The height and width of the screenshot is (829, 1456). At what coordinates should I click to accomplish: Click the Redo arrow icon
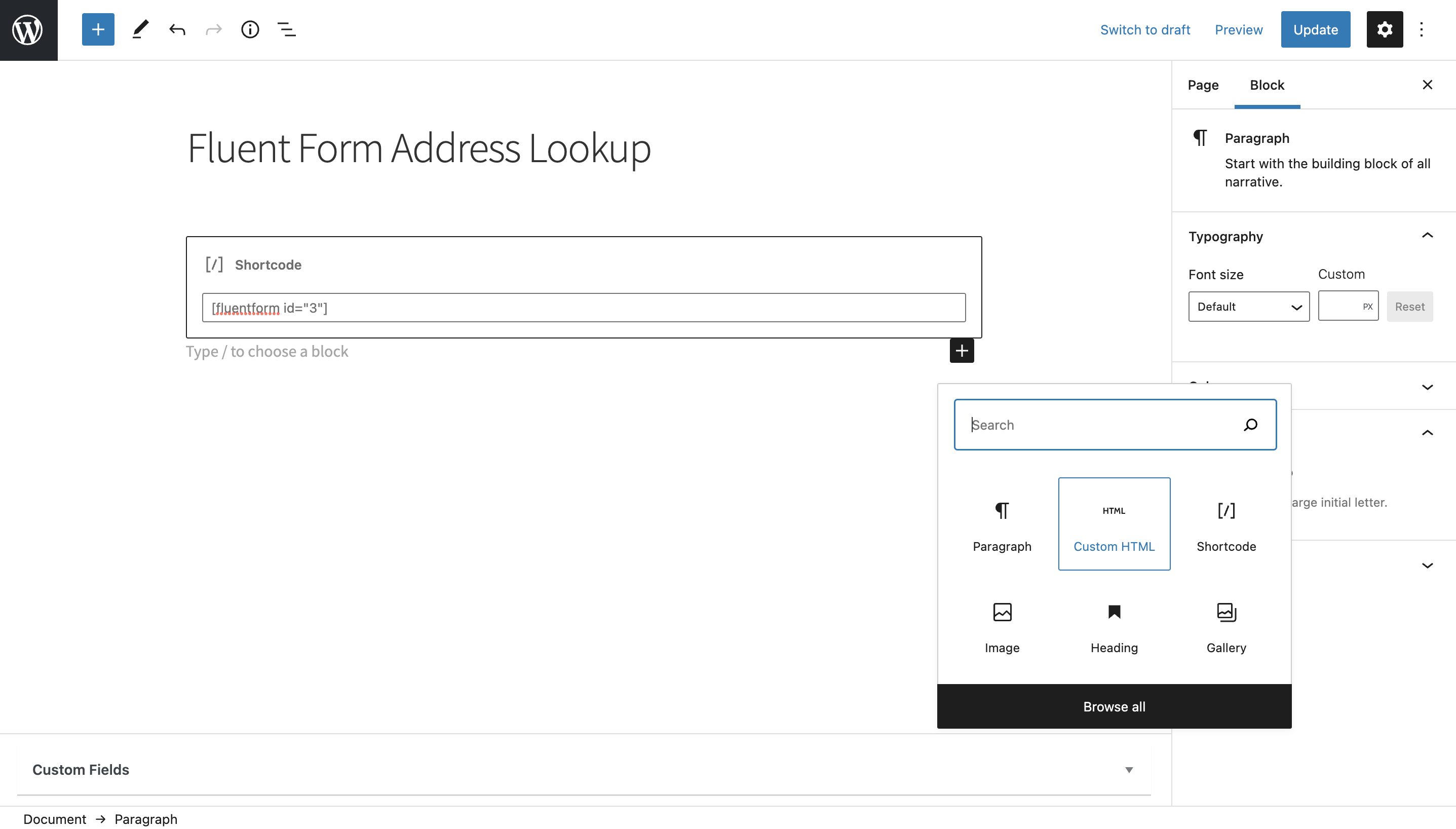point(213,29)
